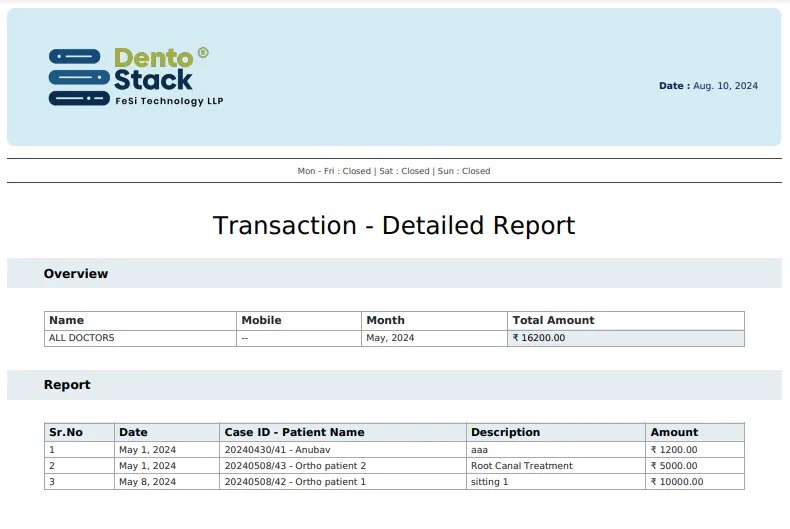Viewport: 790px width, 529px height.
Task: Click the registered trademark symbol beside Dento
Action: point(203,53)
